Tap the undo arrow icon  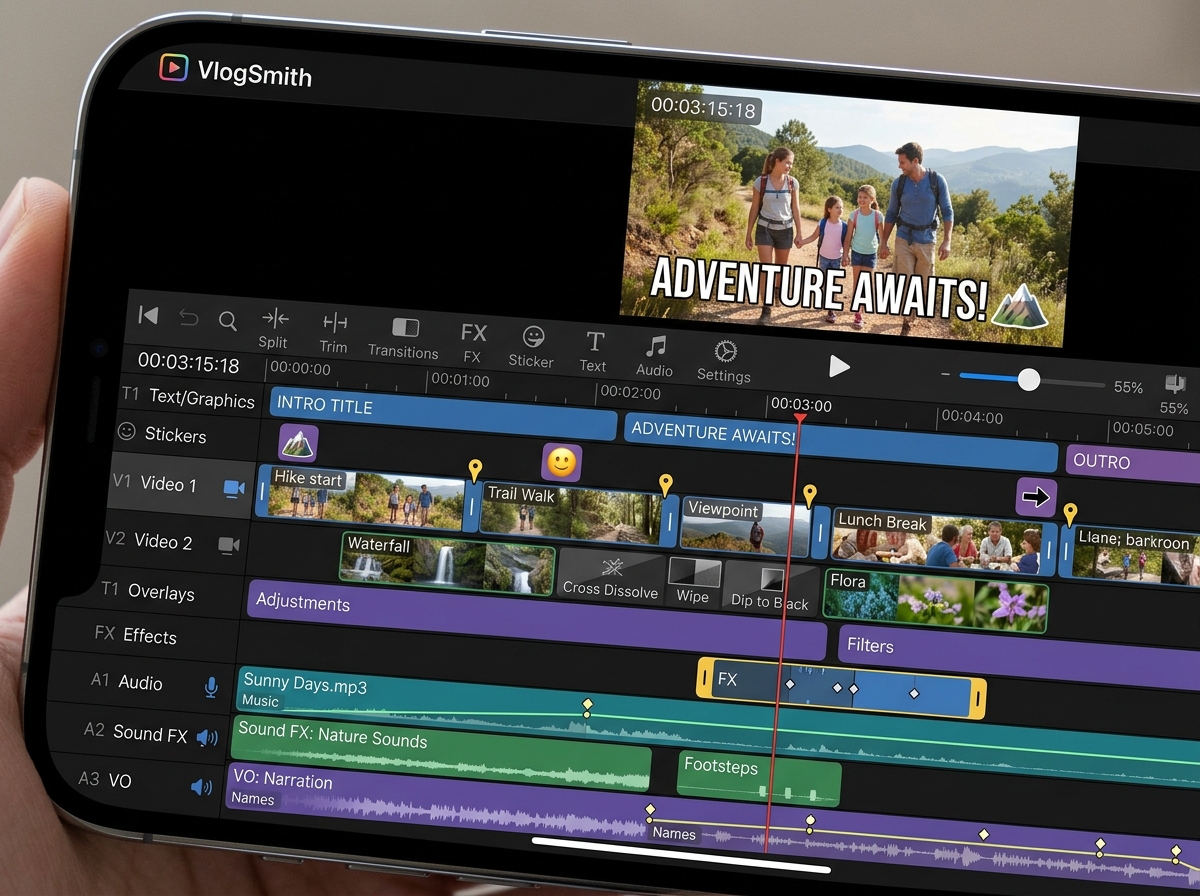188,318
